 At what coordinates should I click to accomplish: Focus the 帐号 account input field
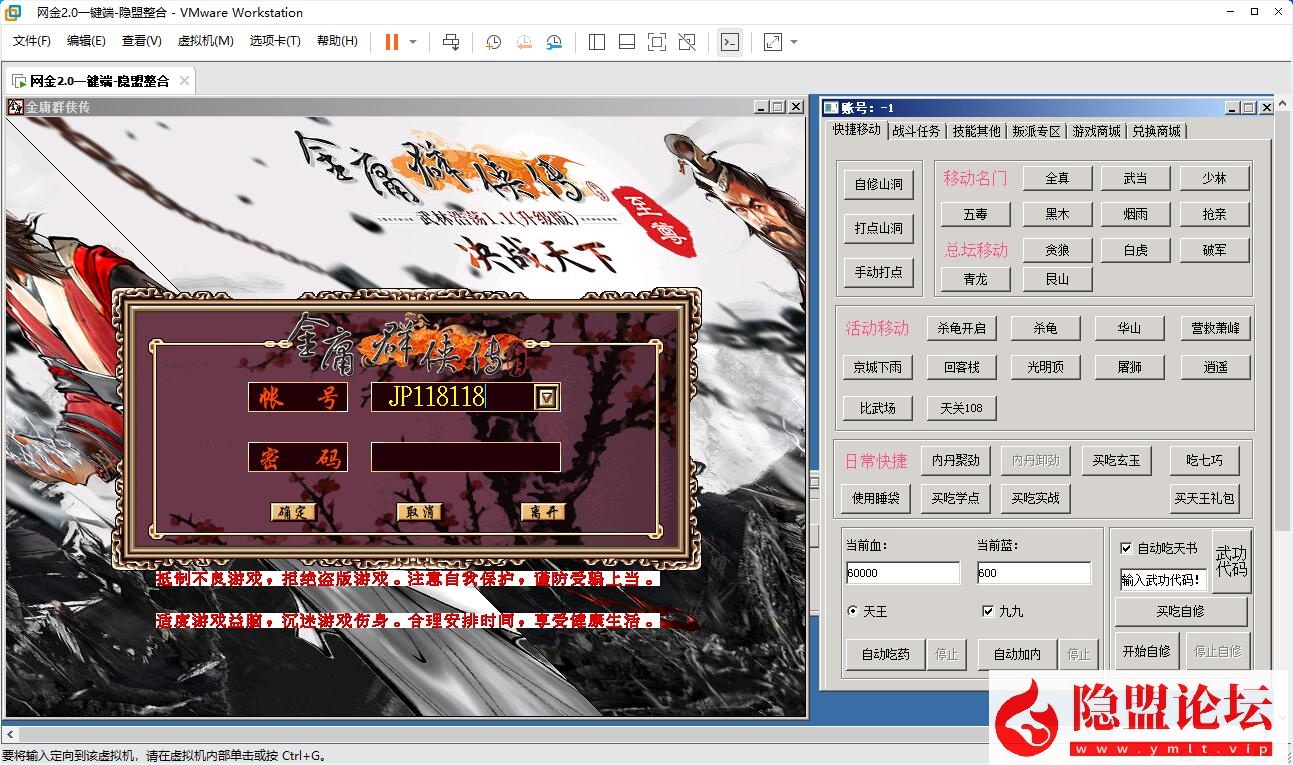[454, 397]
